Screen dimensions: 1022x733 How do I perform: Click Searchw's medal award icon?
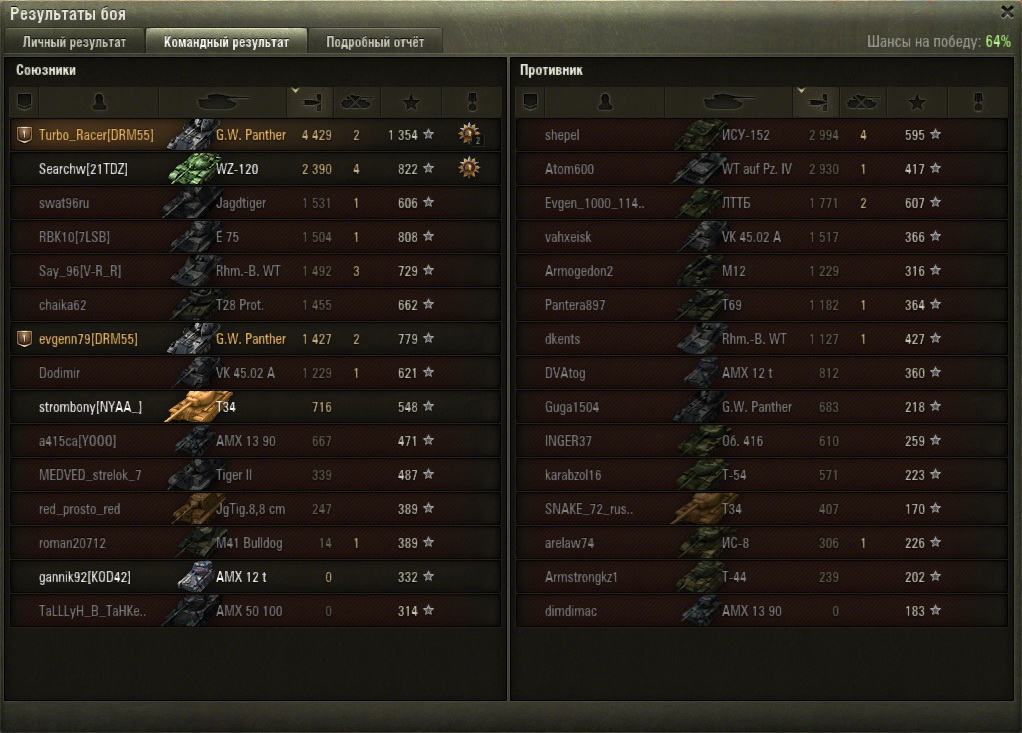(469, 168)
